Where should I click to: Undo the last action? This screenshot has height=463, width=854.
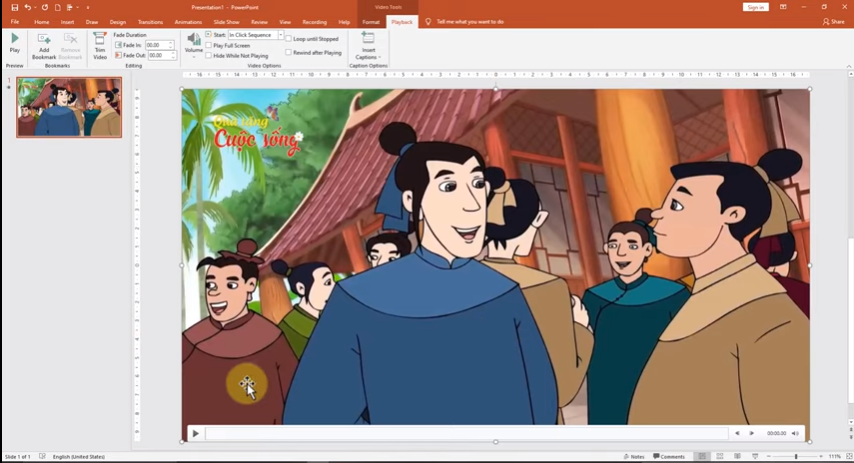click(x=27, y=7)
